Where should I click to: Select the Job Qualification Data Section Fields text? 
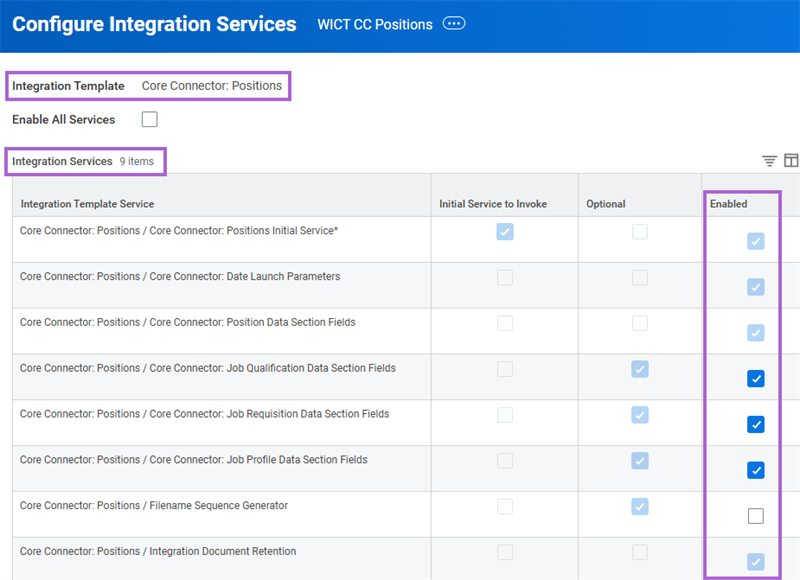(208, 368)
